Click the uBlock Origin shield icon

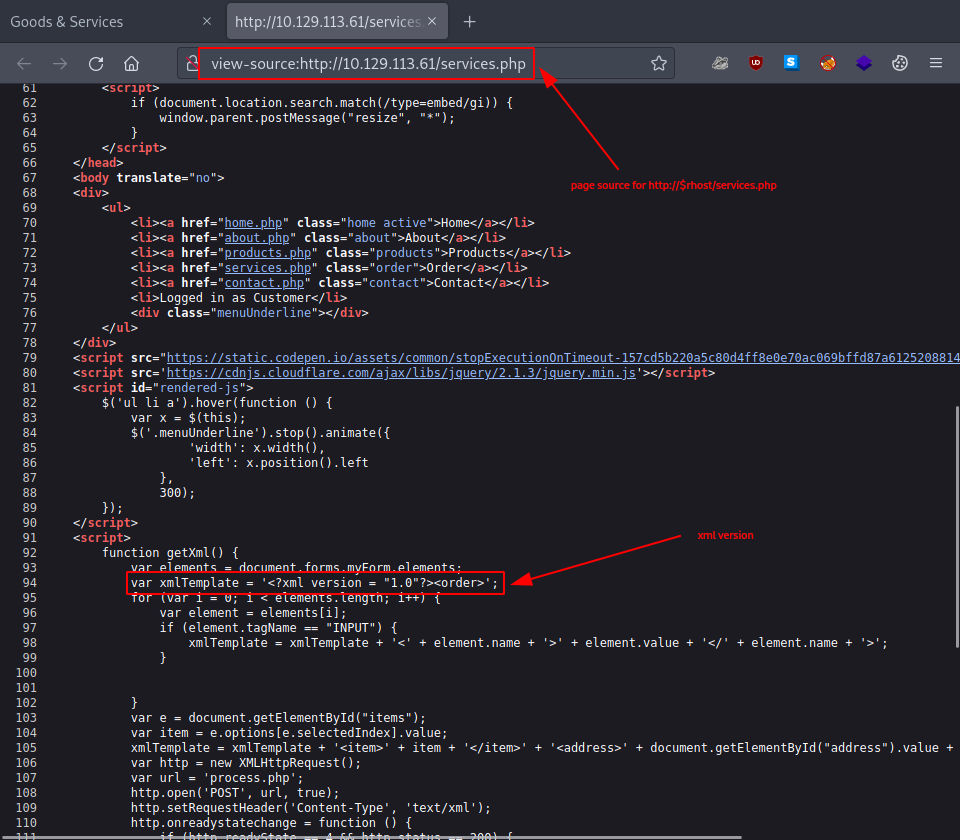tap(756, 62)
